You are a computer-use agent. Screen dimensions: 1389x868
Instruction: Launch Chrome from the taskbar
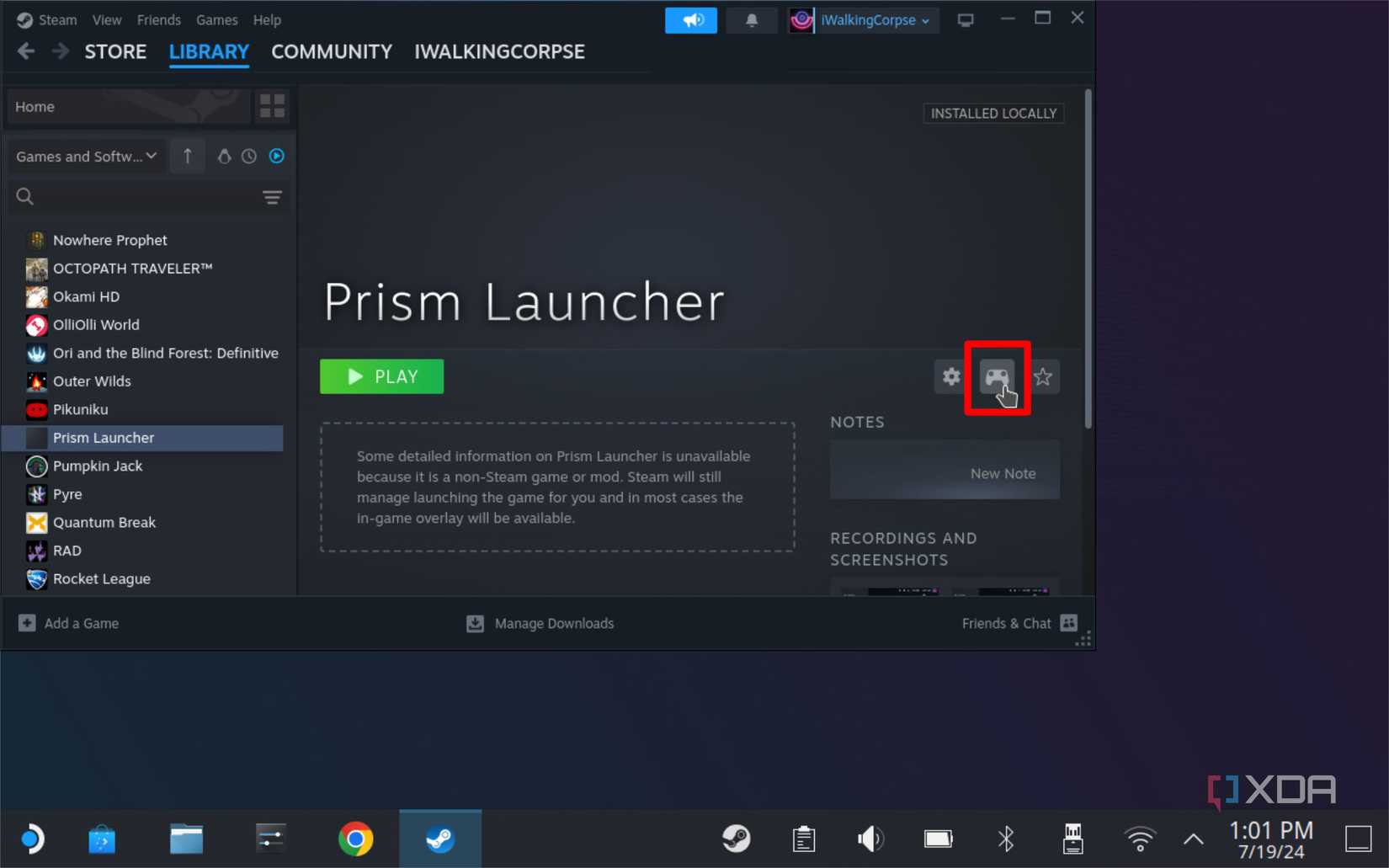click(x=355, y=839)
